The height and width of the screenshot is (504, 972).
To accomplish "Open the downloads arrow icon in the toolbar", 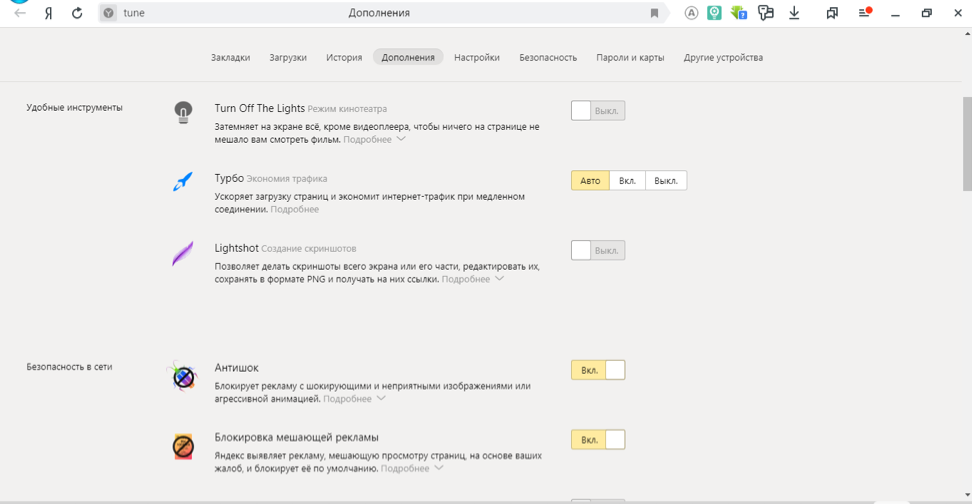I will click(794, 13).
